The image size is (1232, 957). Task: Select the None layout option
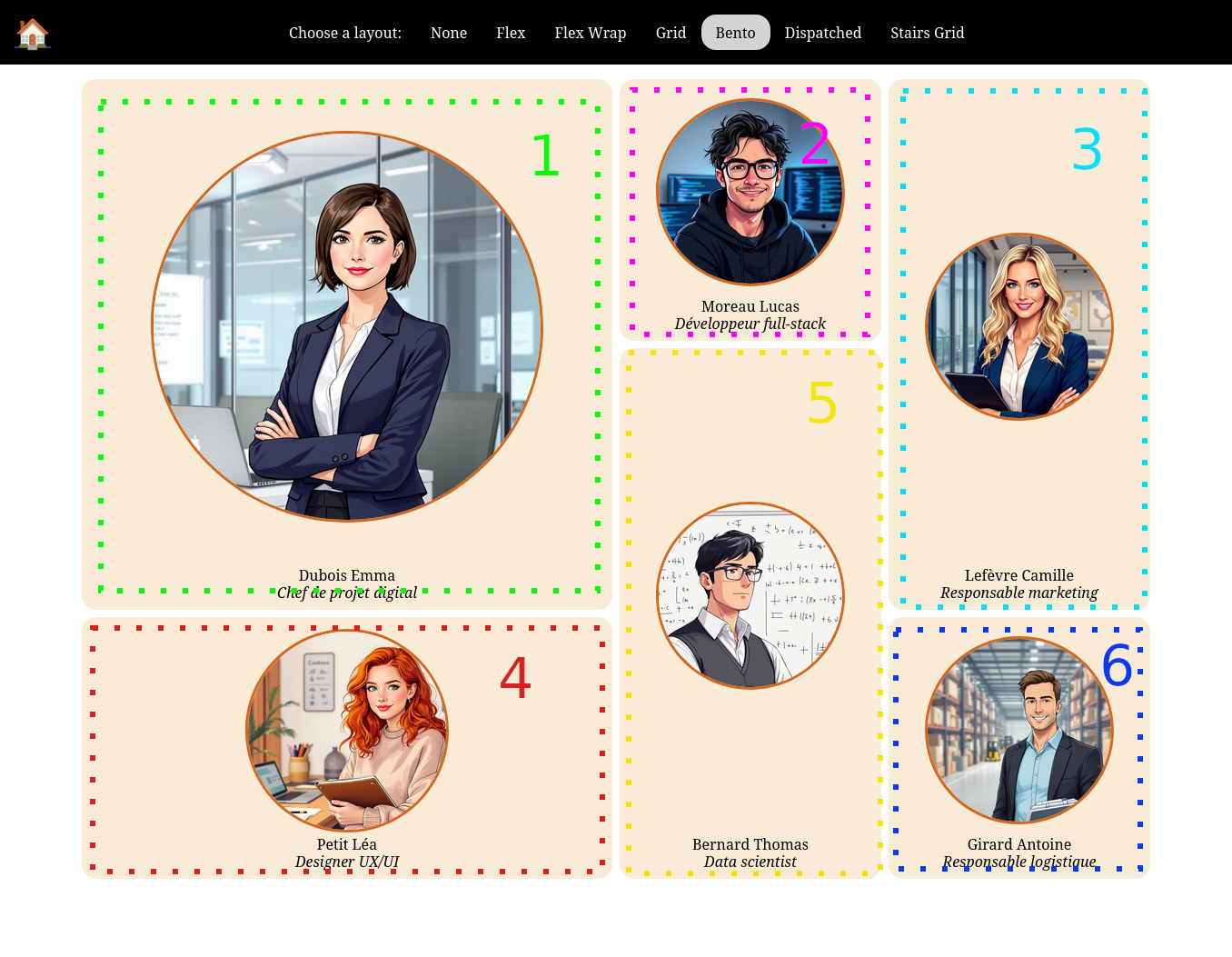pos(448,33)
